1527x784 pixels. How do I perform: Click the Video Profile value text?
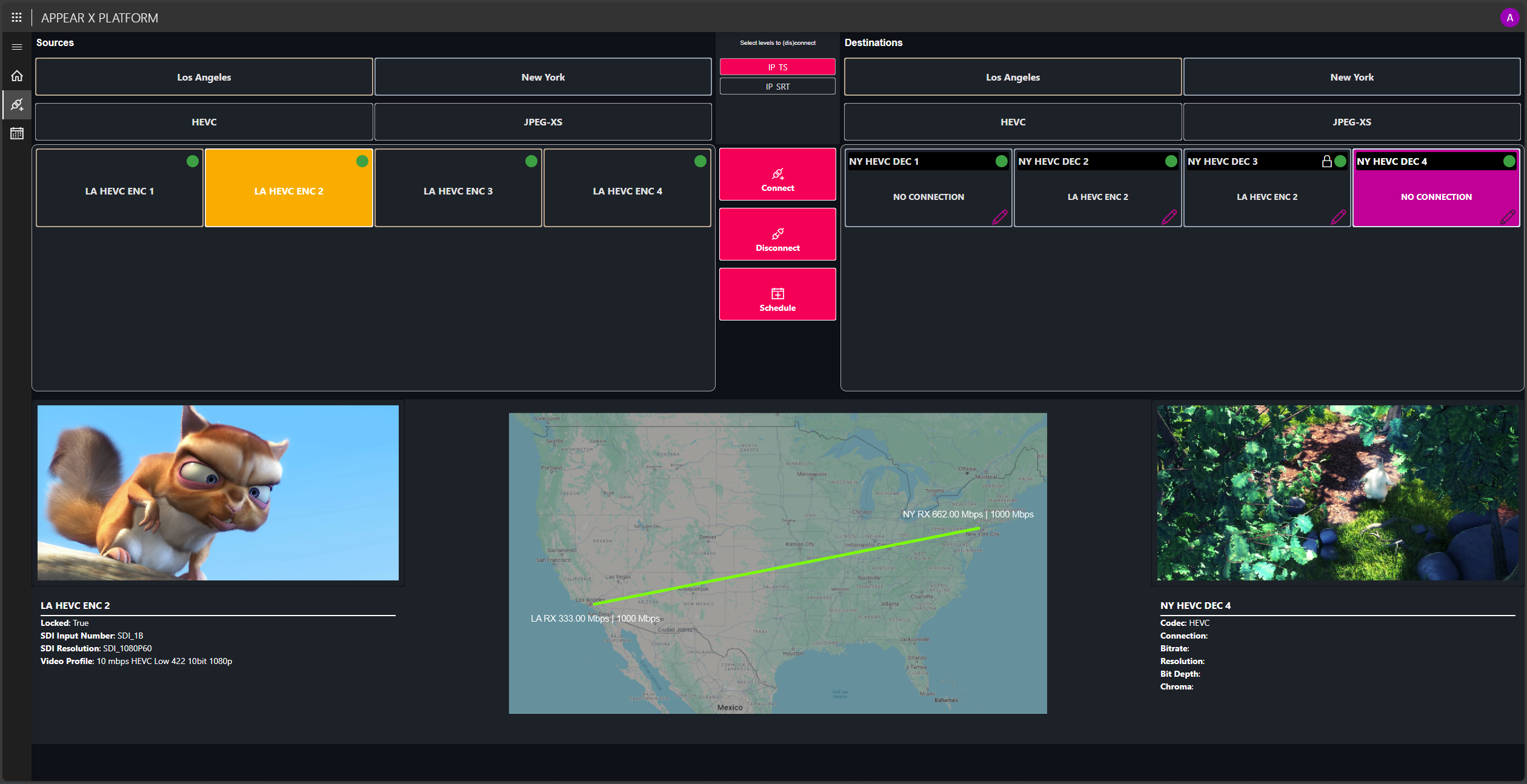pos(164,661)
